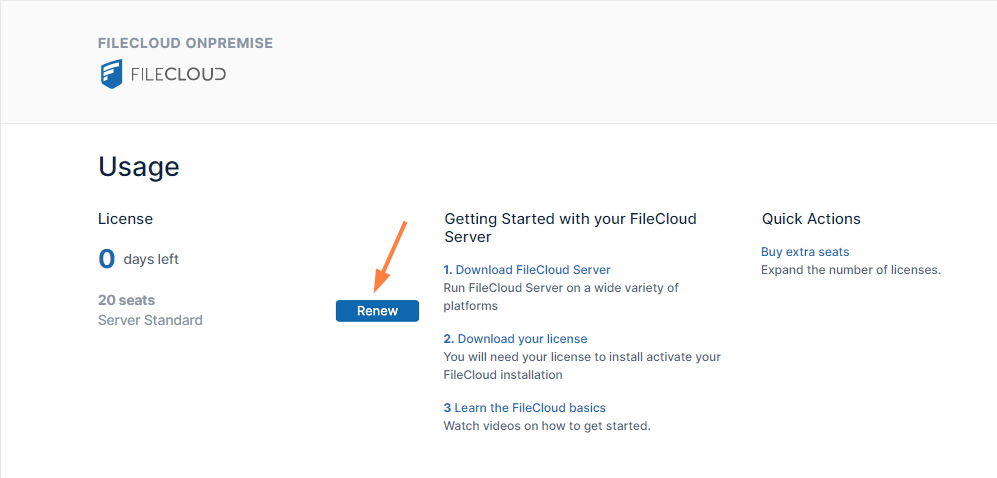Click the large 0 days counter

point(107,259)
